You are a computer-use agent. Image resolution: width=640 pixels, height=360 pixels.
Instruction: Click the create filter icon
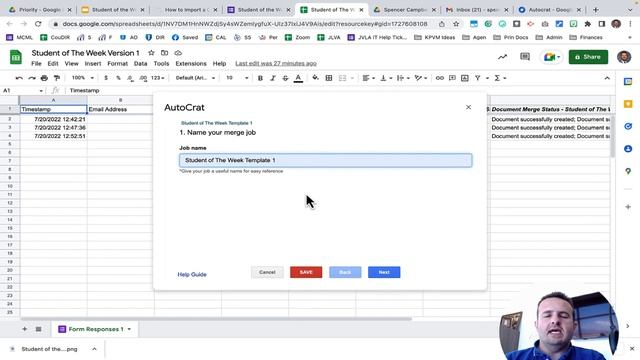(x=478, y=78)
